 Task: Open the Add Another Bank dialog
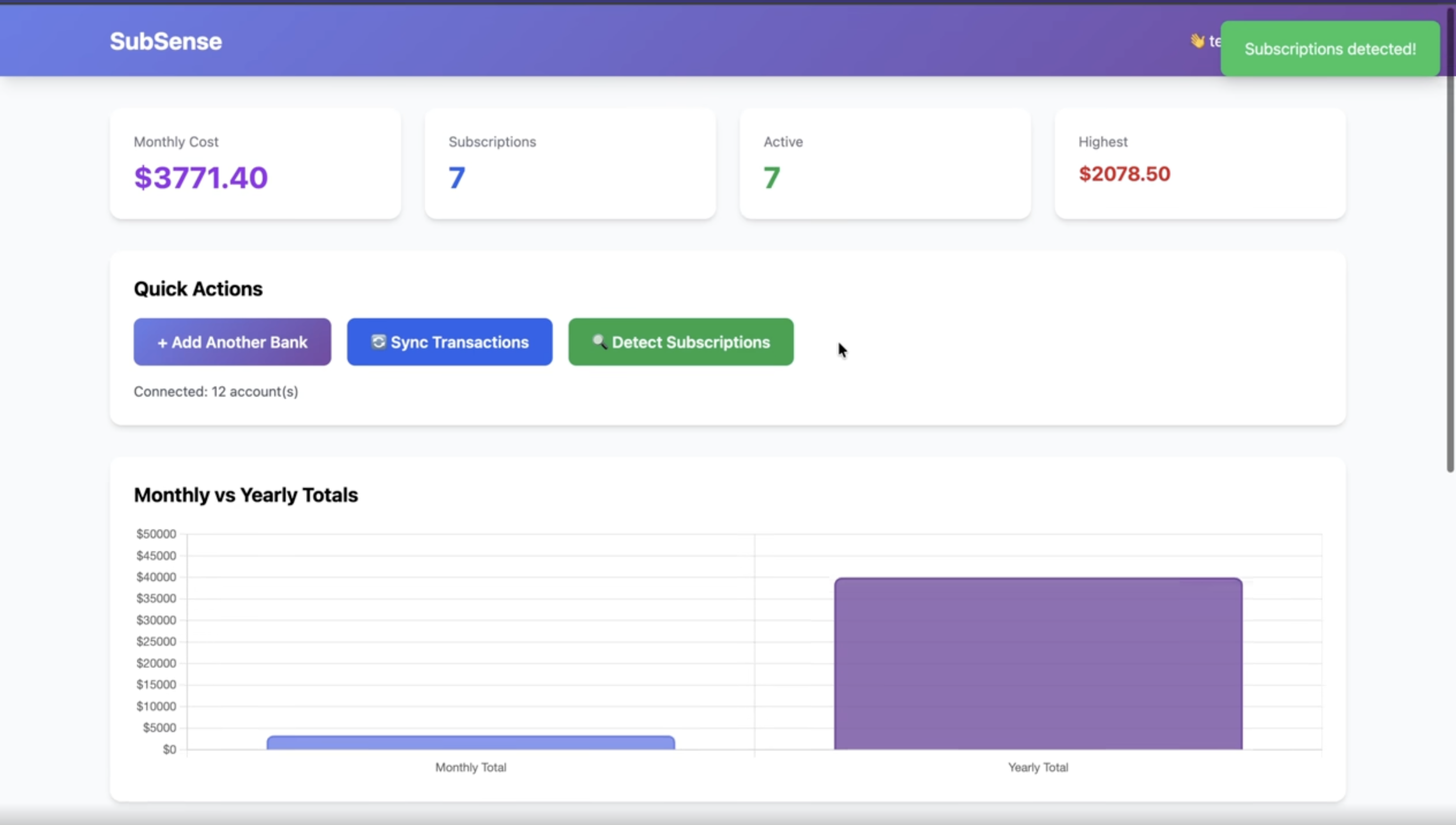(232, 342)
